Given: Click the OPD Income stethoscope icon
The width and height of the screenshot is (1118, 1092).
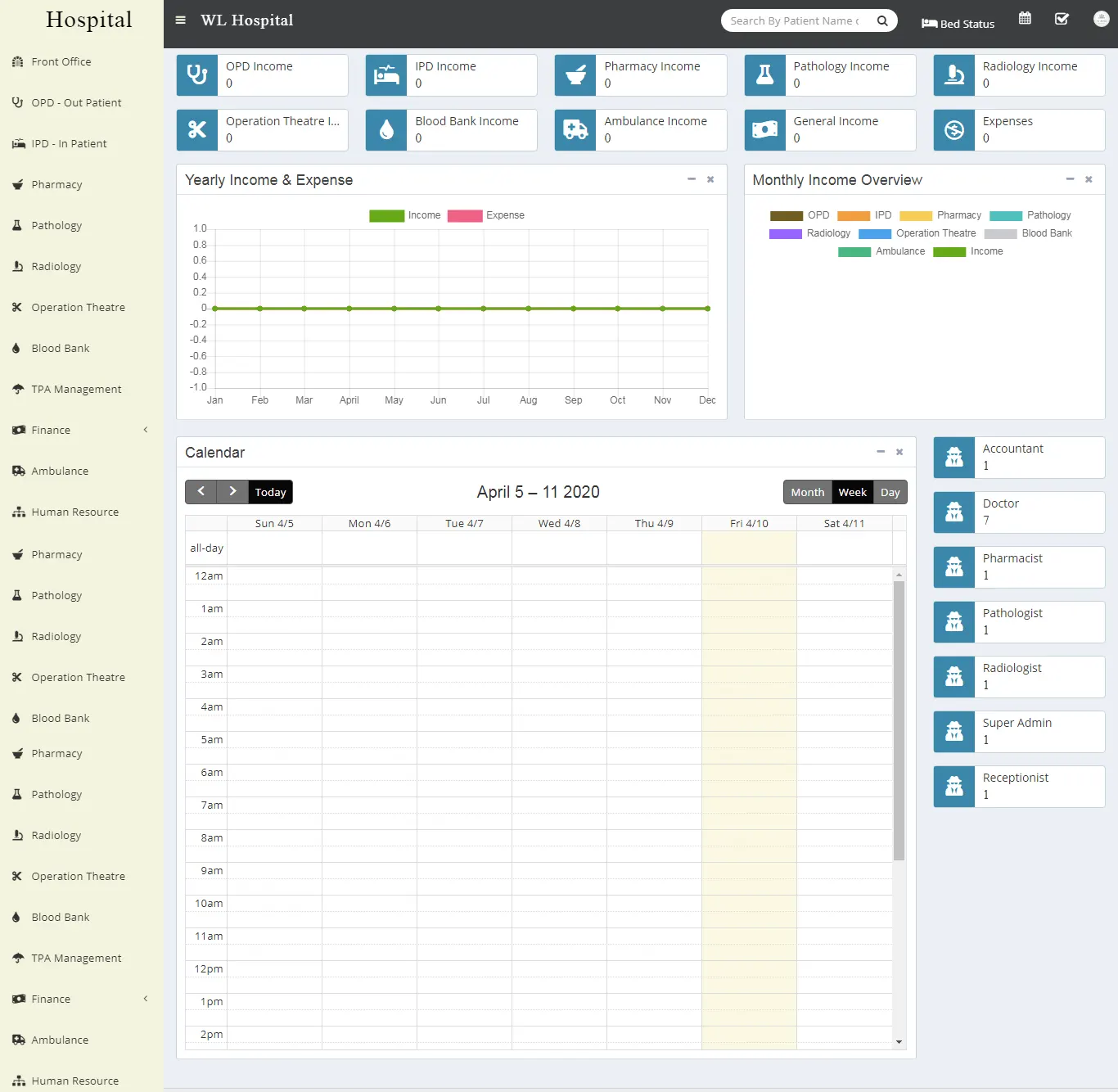Looking at the screenshot, I should (197, 75).
